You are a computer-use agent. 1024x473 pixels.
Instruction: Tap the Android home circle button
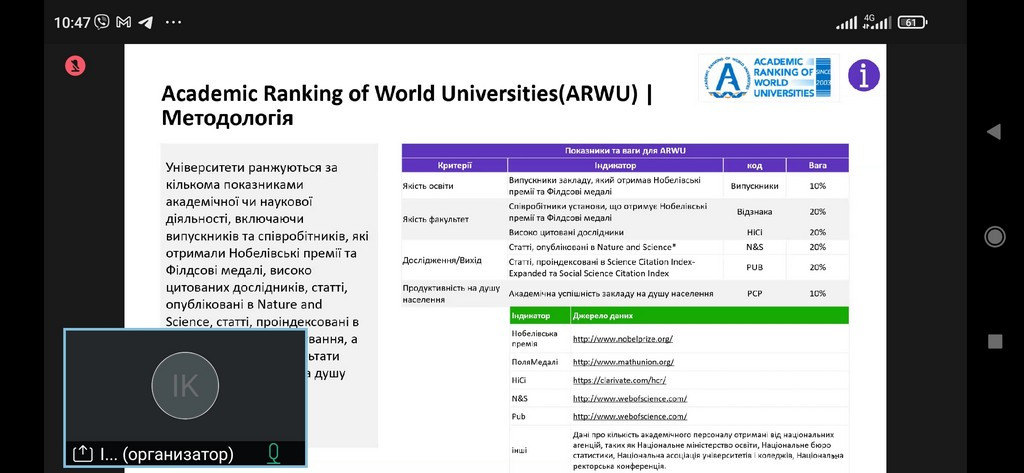994,236
